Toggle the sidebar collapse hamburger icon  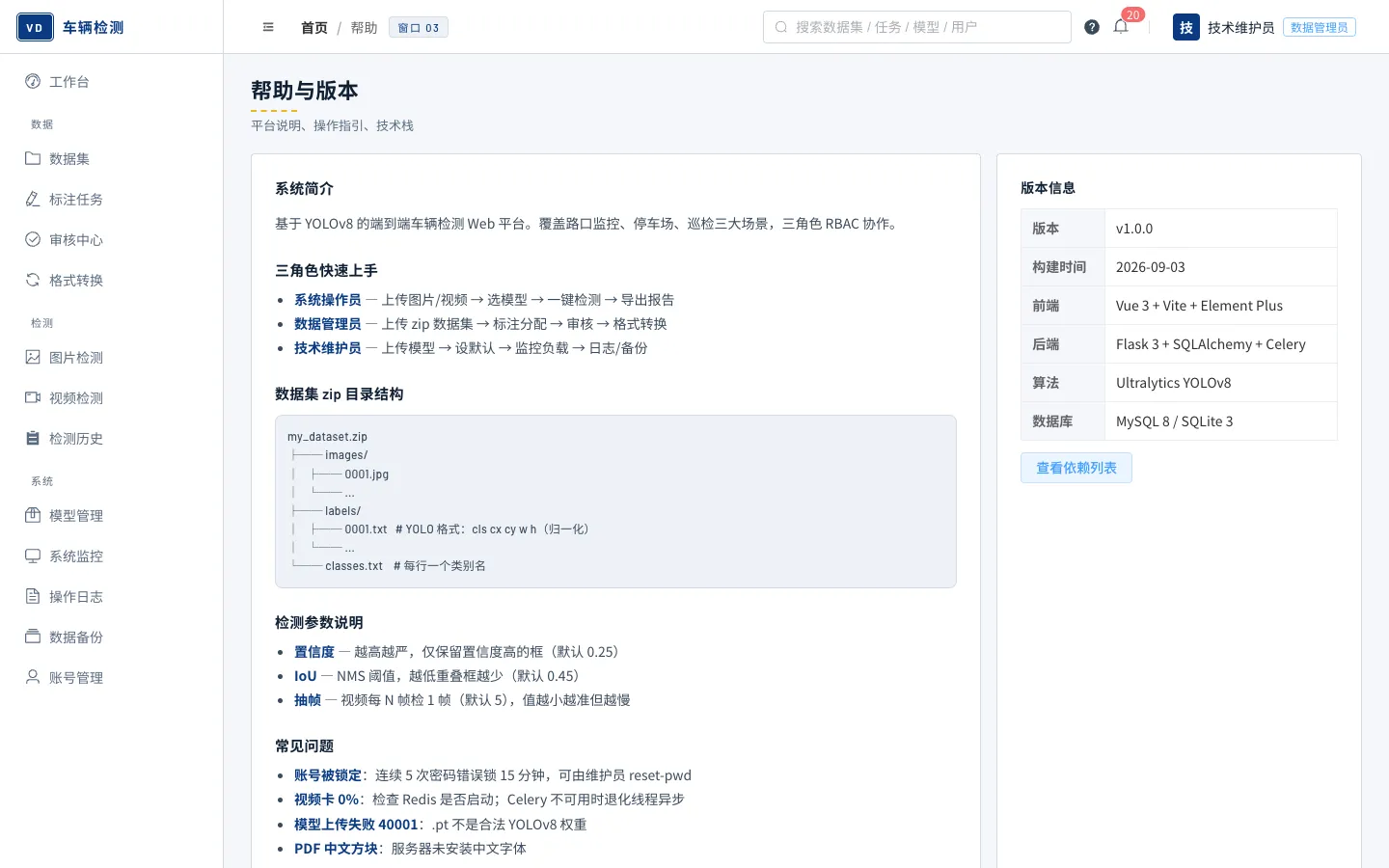(x=268, y=27)
